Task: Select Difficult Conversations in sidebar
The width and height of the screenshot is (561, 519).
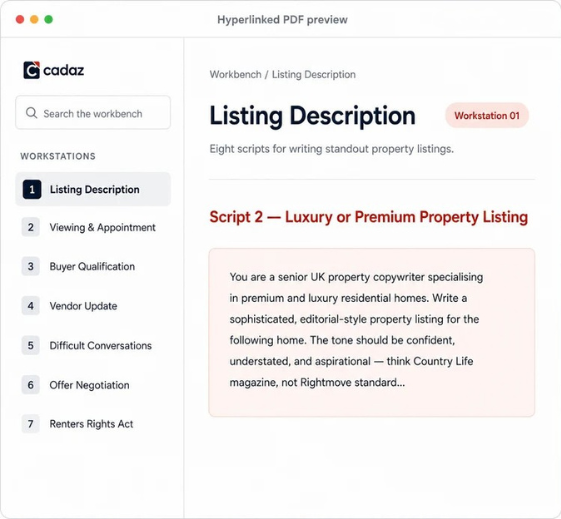Action: click(x=93, y=346)
